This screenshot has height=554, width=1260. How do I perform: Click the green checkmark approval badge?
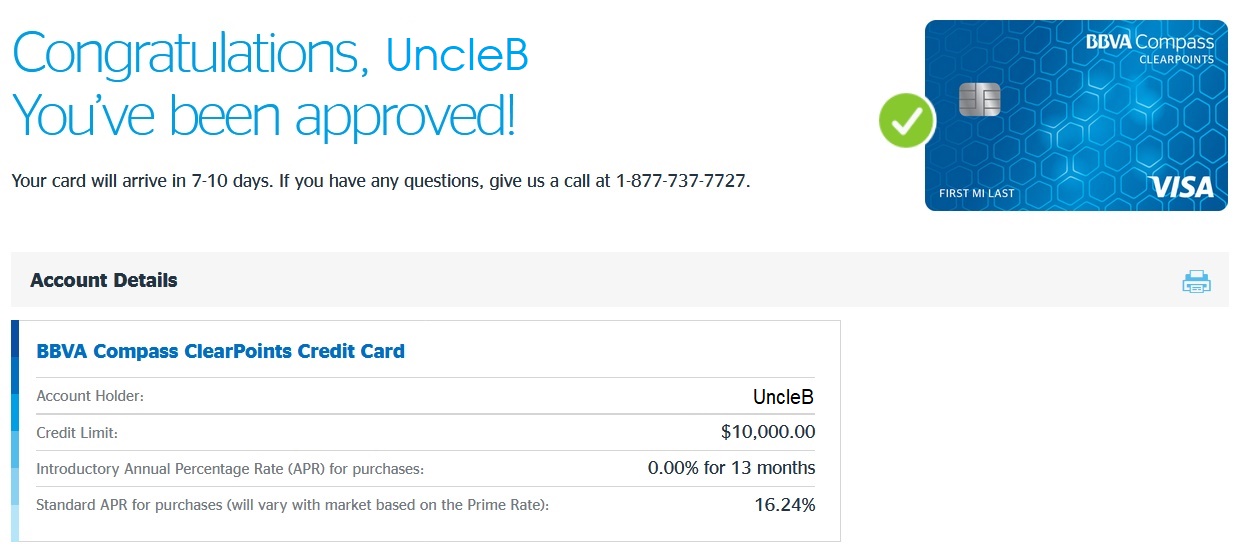coord(906,120)
